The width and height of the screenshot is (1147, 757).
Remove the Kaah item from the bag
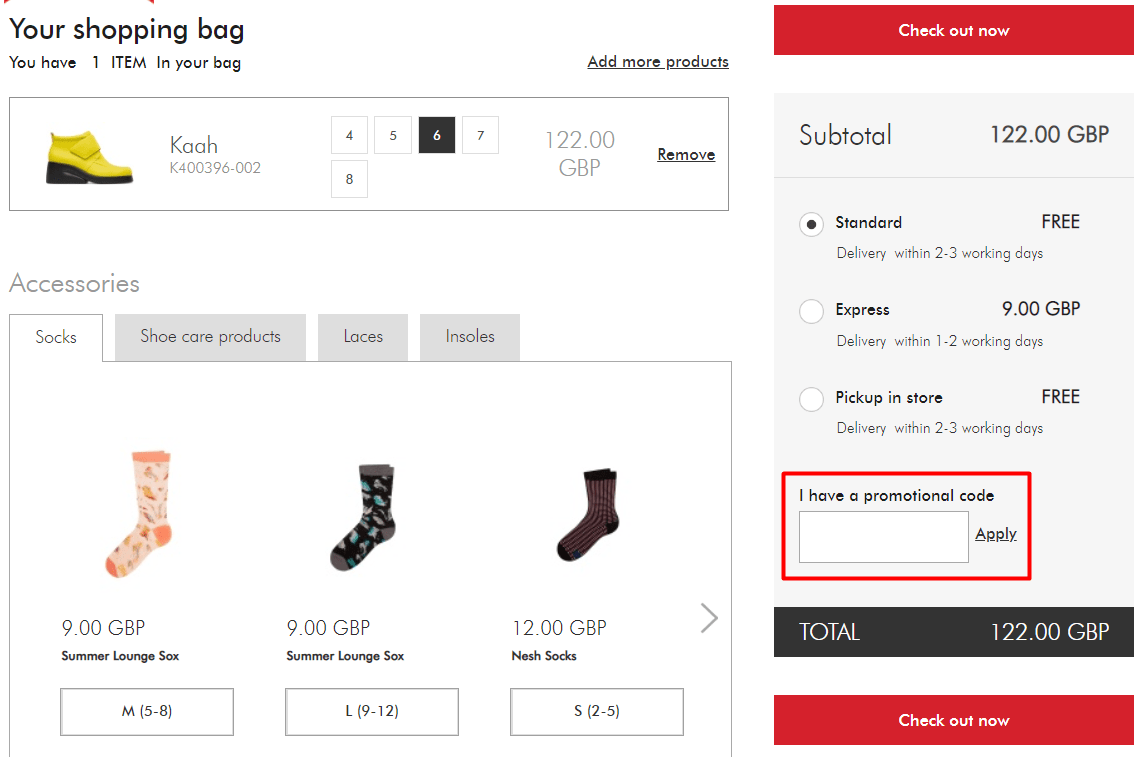click(686, 154)
